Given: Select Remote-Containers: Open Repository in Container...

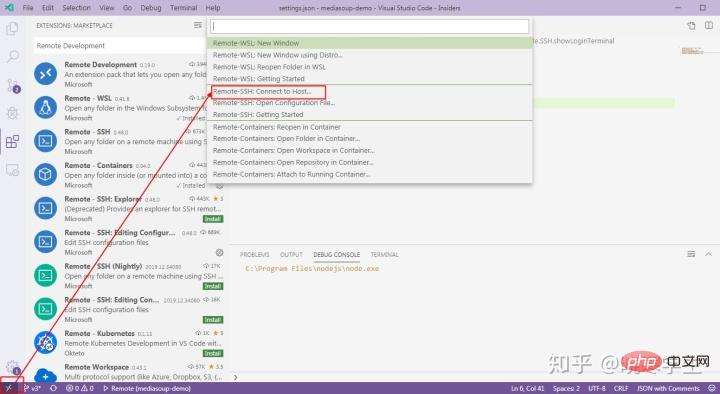Looking at the screenshot, I should click(x=370, y=162).
